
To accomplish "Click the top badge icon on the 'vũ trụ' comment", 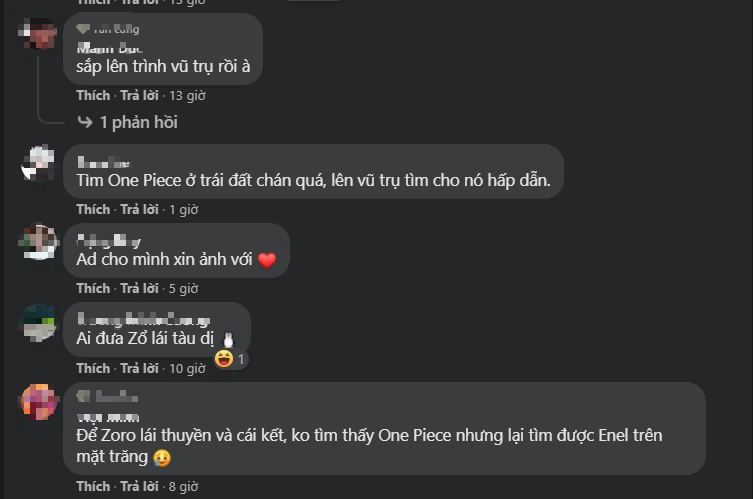I will [83, 29].
